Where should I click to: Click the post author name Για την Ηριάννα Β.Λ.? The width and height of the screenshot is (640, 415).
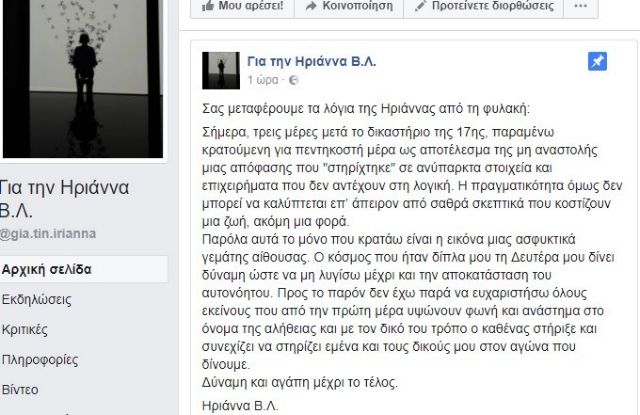pos(311,62)
